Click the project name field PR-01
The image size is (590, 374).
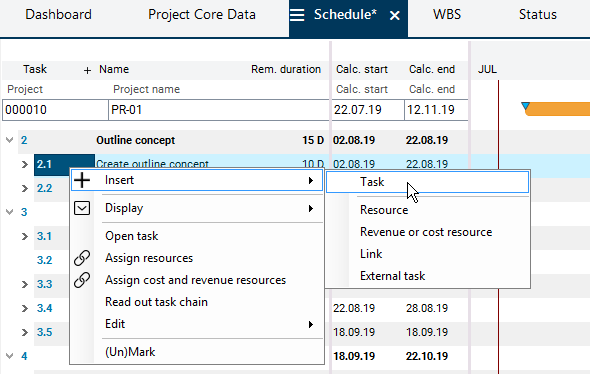click(219, 110)
